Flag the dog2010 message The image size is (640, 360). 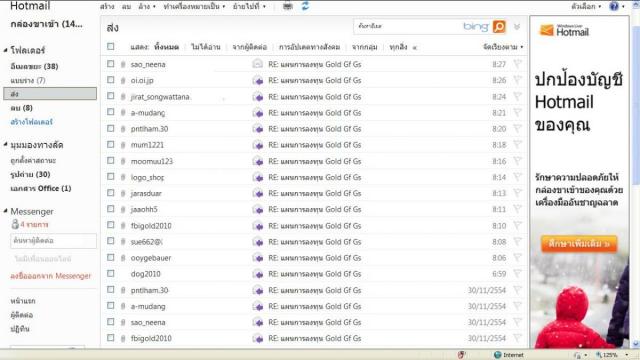[x=517, y=273]
